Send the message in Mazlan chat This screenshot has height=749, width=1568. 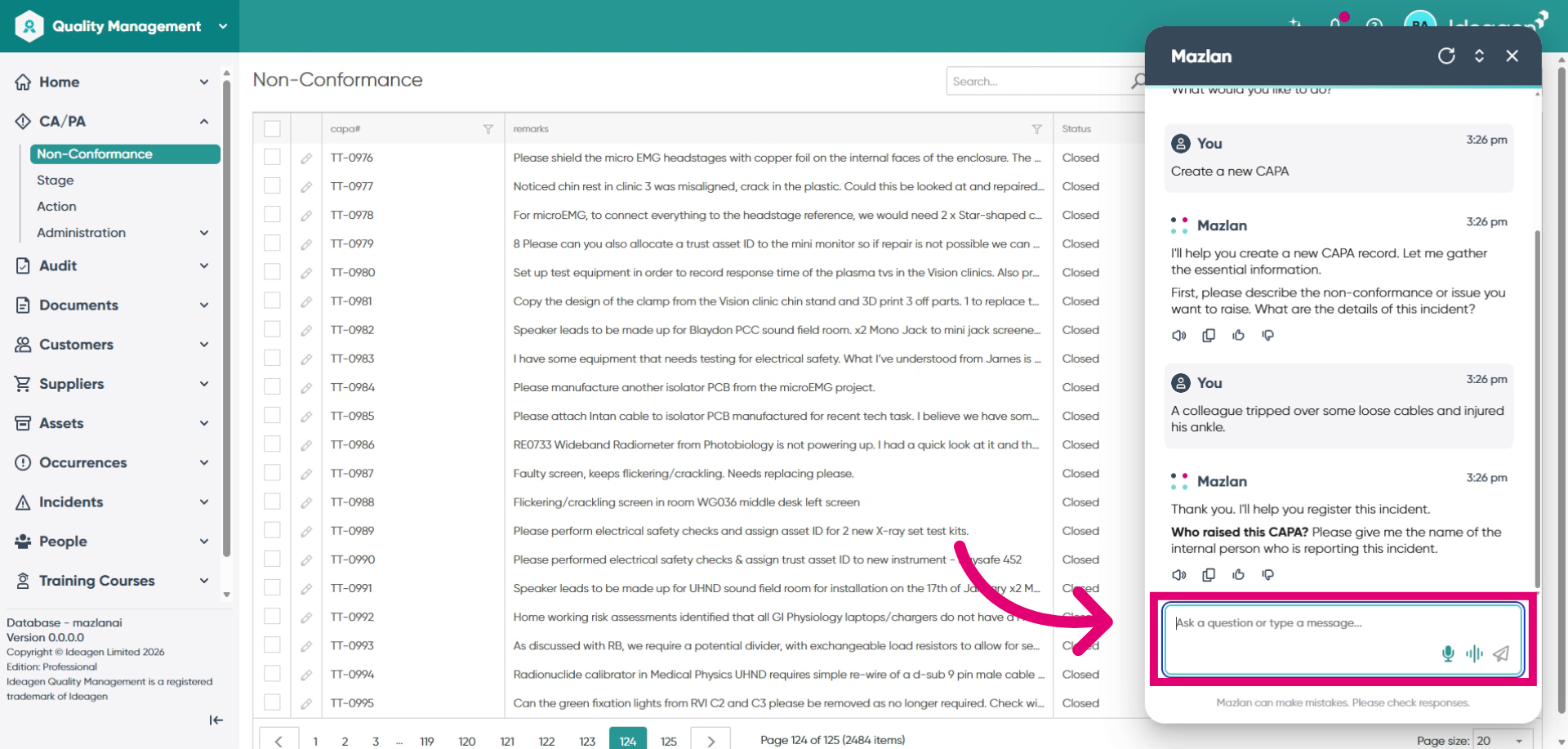coord(1501,653)
